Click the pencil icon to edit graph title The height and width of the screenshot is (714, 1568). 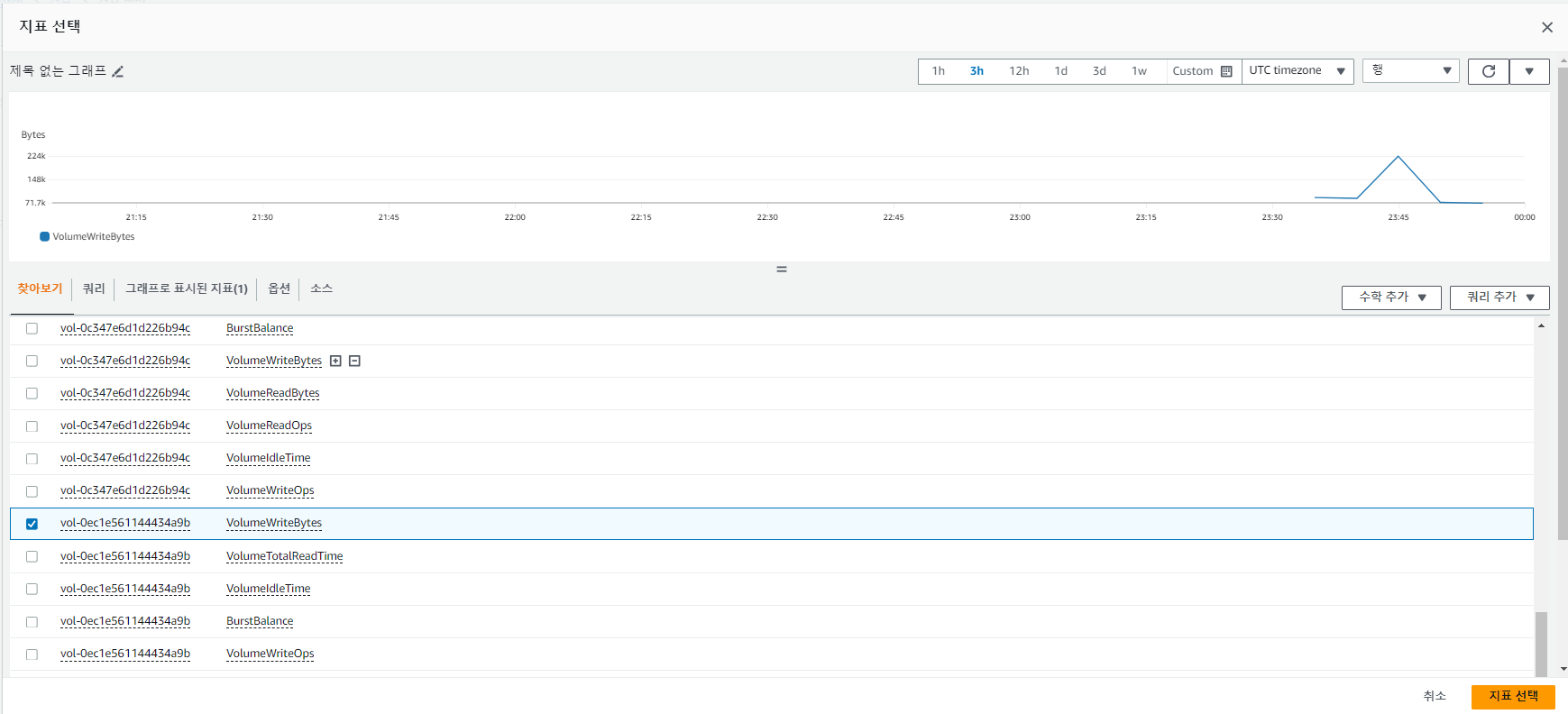(118, 71)
